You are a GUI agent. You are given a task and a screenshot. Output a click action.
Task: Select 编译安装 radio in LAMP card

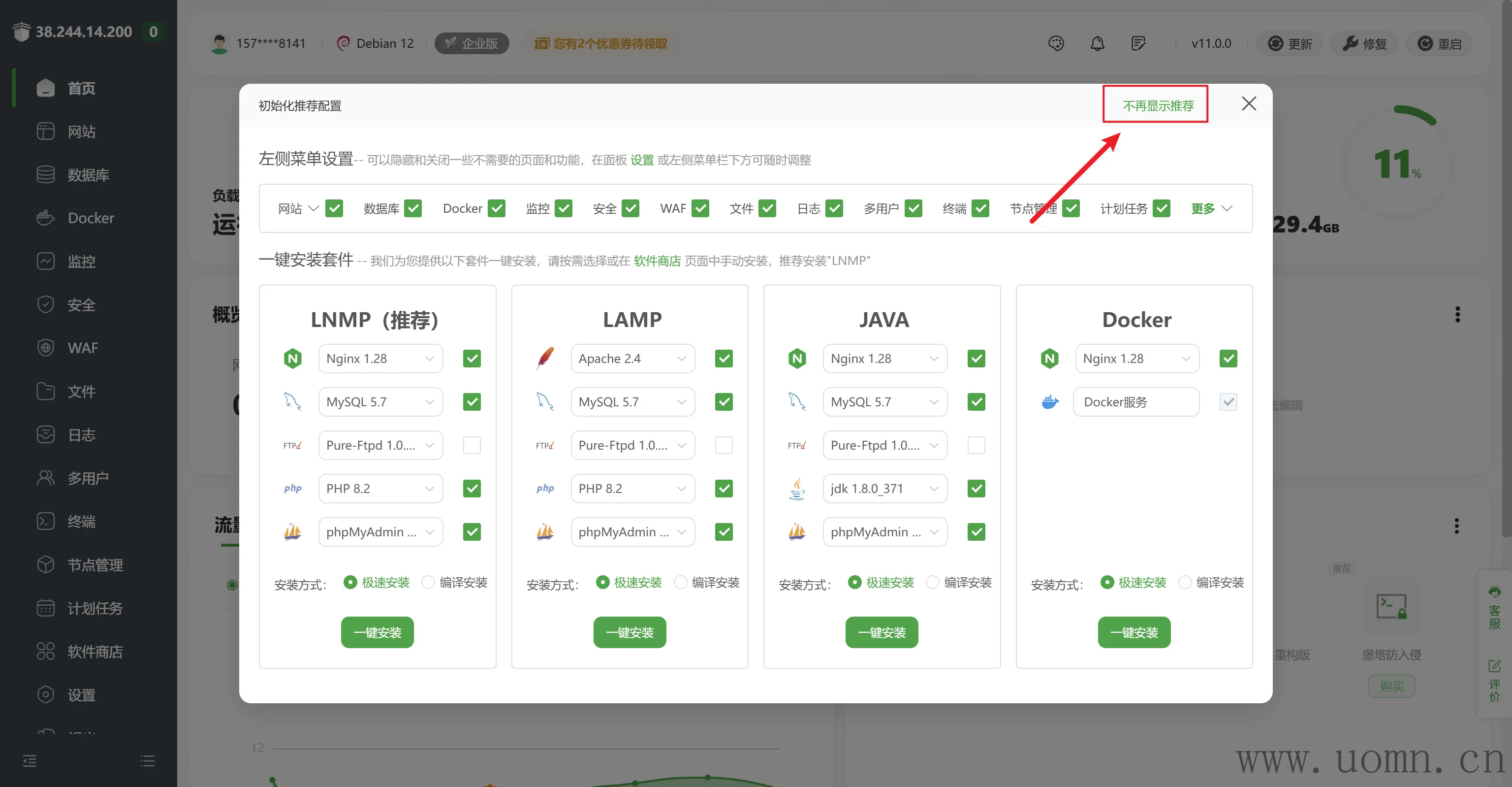[x=680, y=582]
